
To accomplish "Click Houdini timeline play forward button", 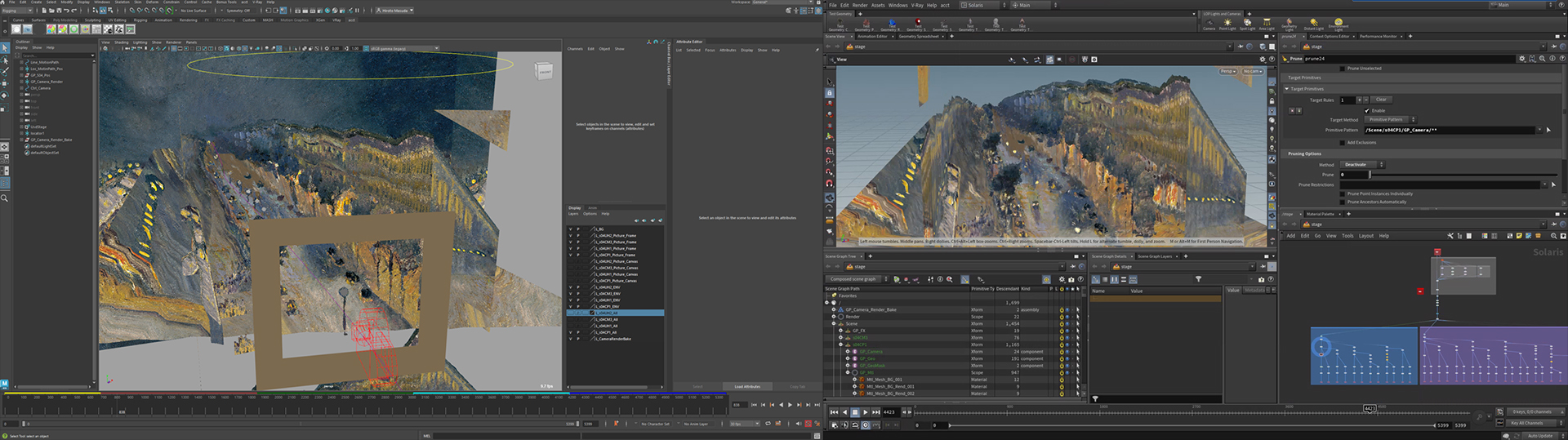I will [x=865, y=412].
